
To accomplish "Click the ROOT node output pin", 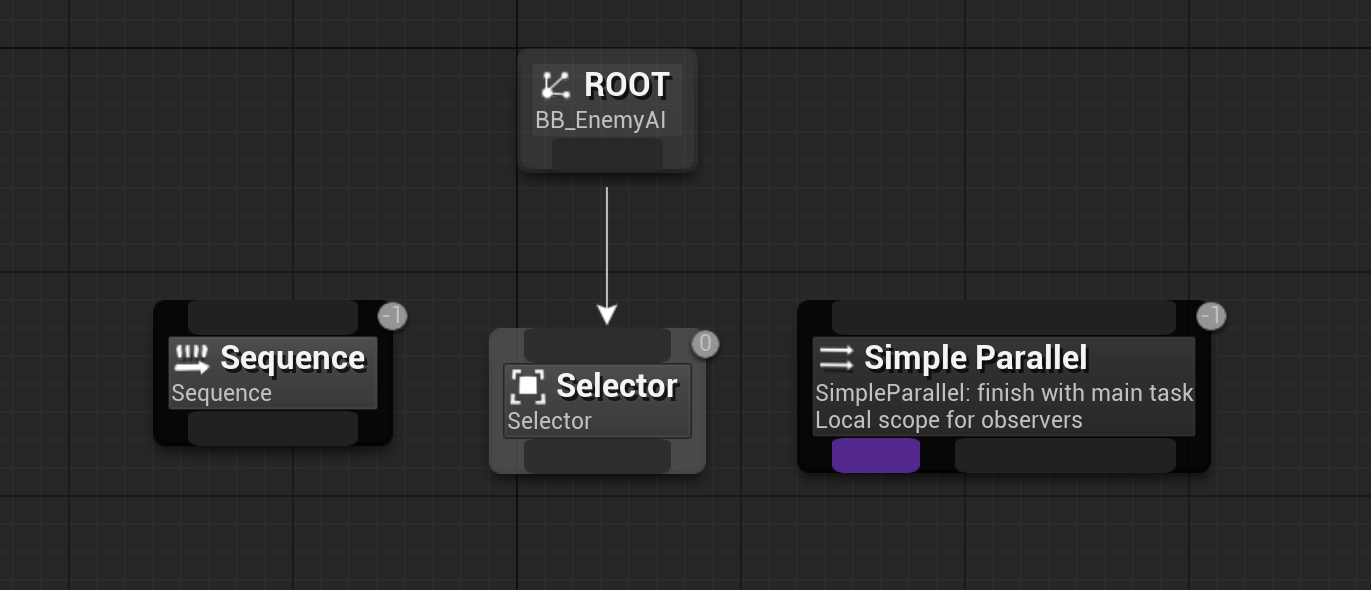I will tap(607, 154).
